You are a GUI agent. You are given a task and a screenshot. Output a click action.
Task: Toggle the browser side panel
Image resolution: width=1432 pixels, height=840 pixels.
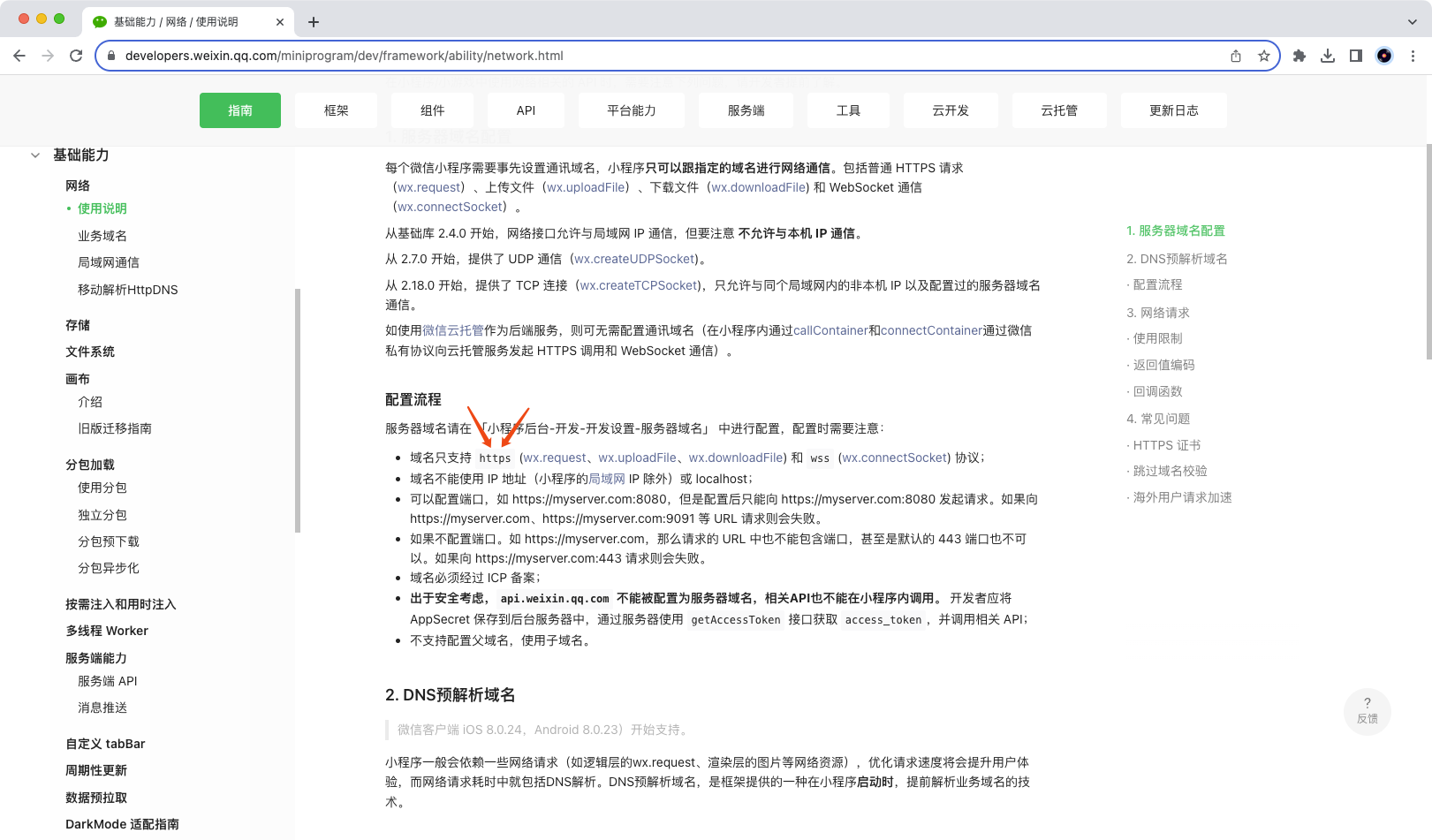tap(1356, 56)
